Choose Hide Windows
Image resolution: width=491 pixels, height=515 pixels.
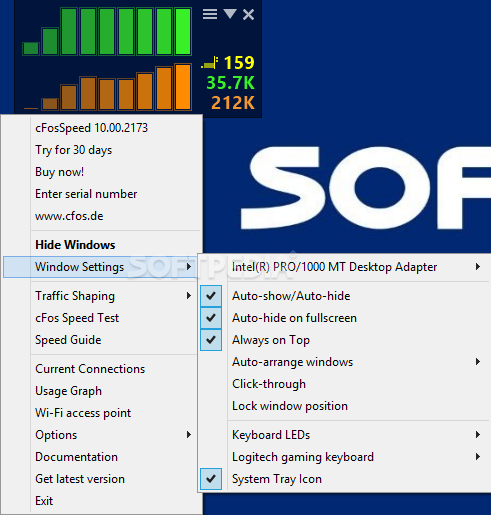tap(75, 245)
